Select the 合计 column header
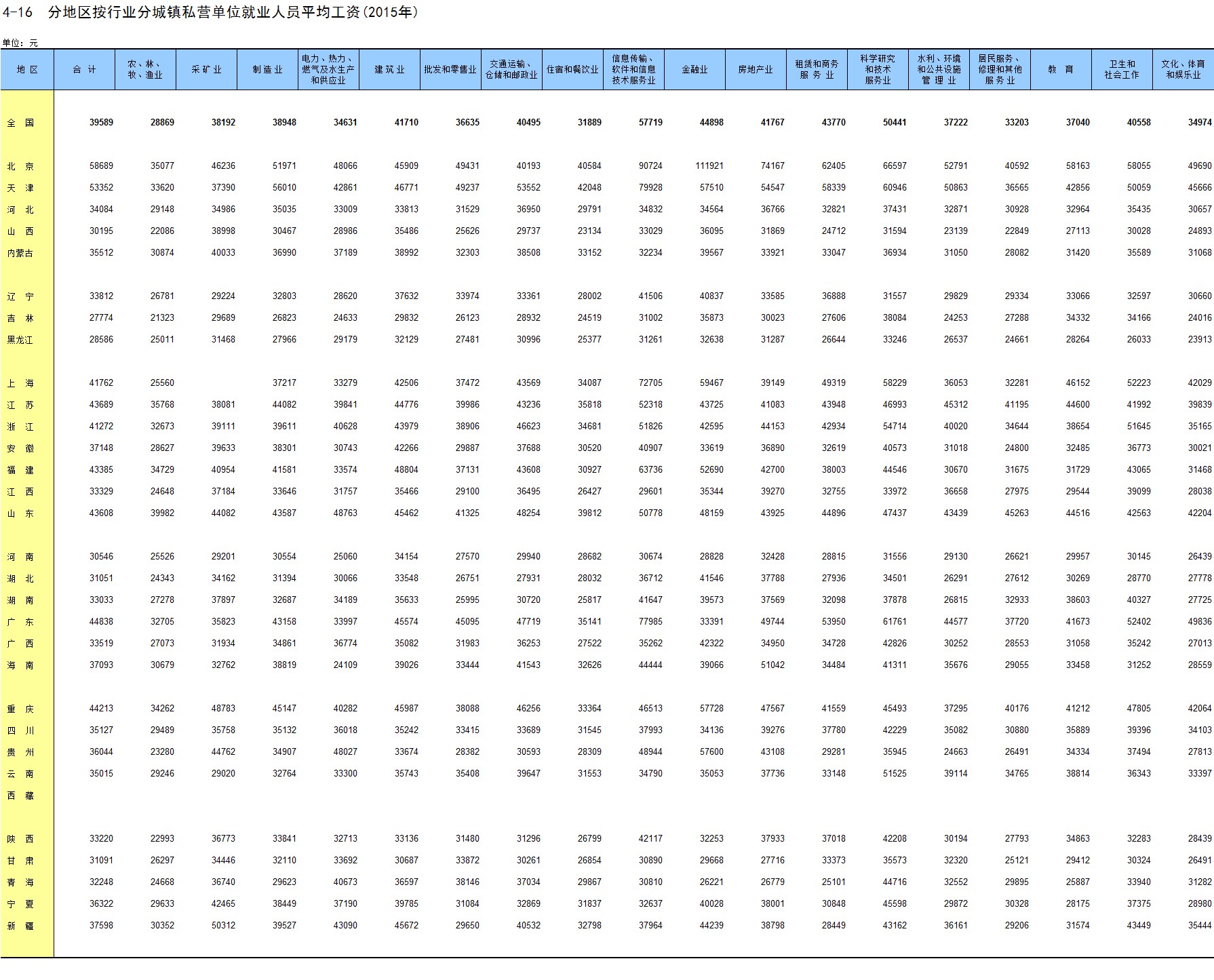1214x980 pixels. tap(85, 70)
